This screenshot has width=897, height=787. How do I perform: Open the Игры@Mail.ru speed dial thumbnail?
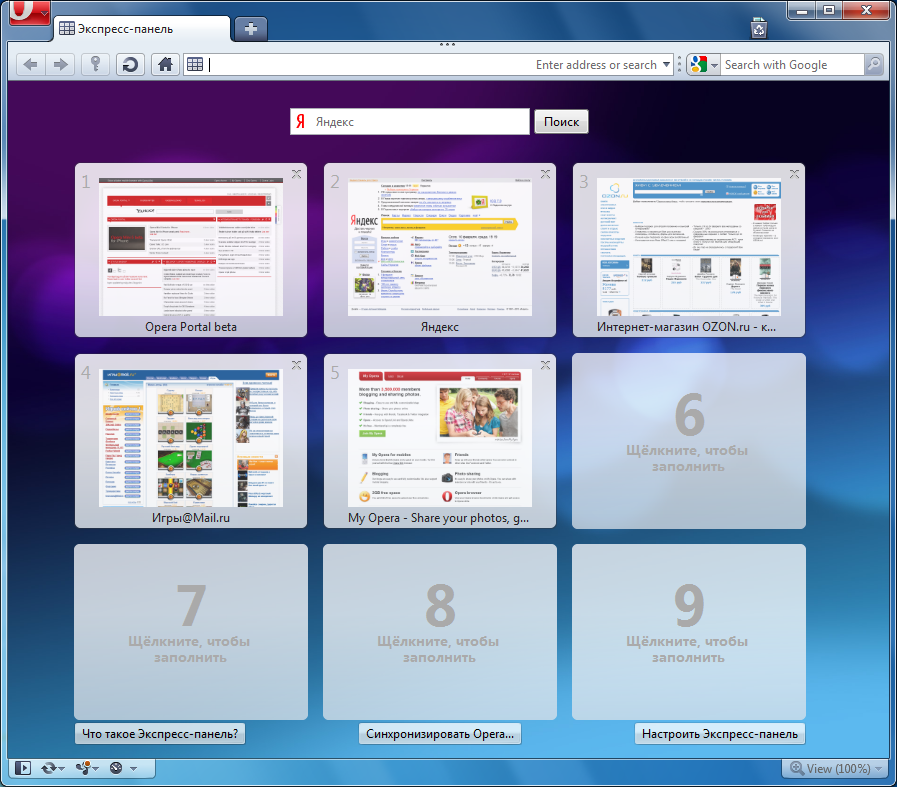[190, 438]
